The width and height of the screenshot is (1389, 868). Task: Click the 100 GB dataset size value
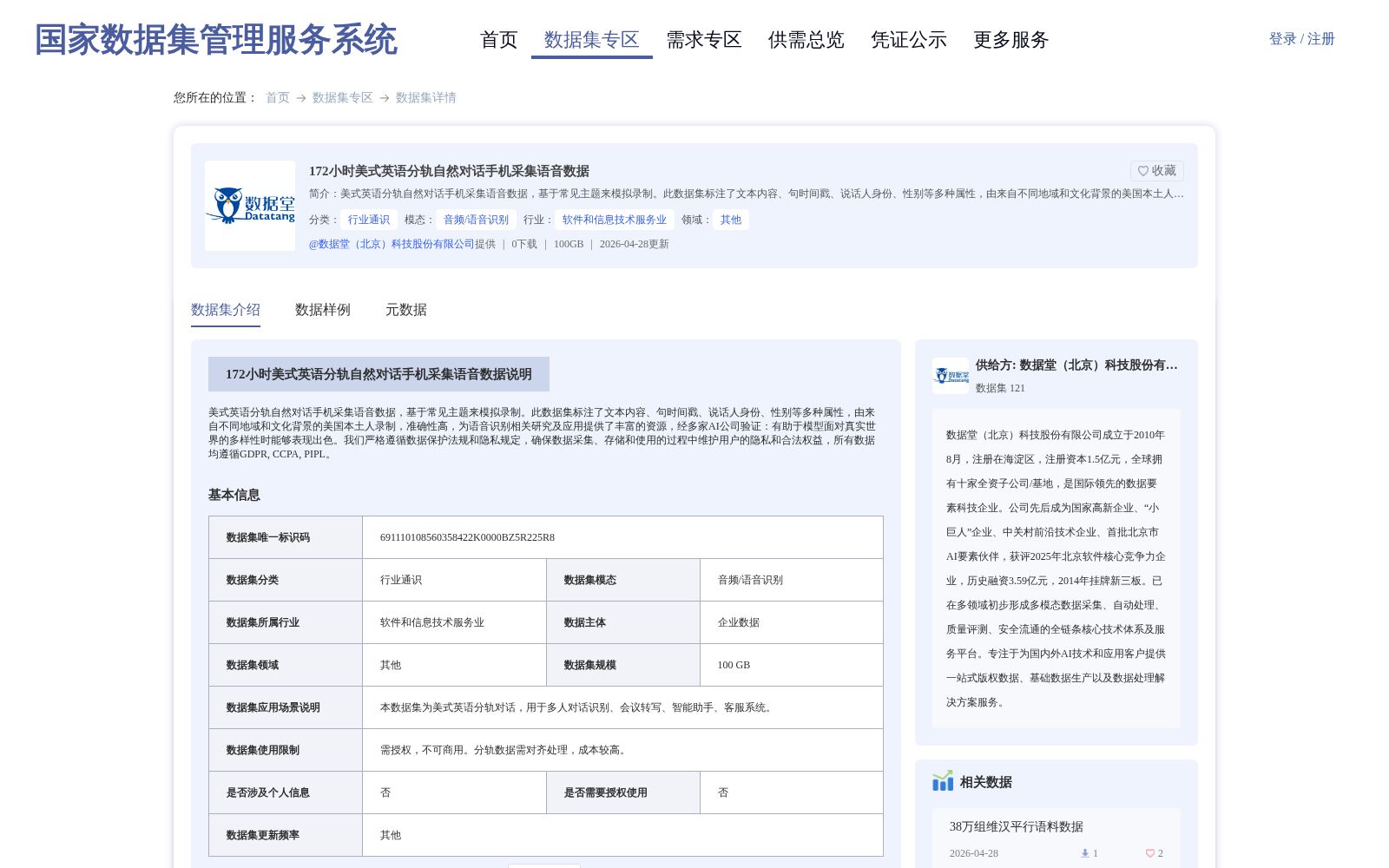(x=734, y=665)
